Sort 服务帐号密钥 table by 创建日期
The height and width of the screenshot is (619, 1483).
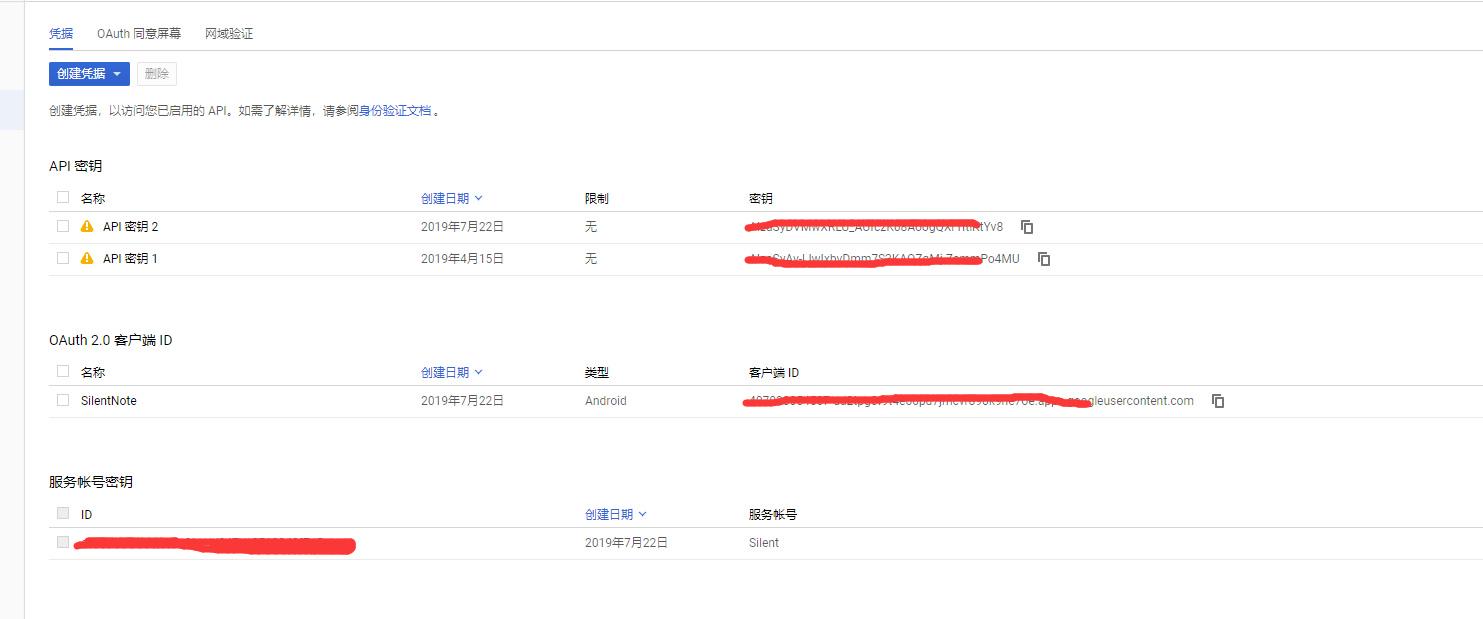click(x=616, y=515)
